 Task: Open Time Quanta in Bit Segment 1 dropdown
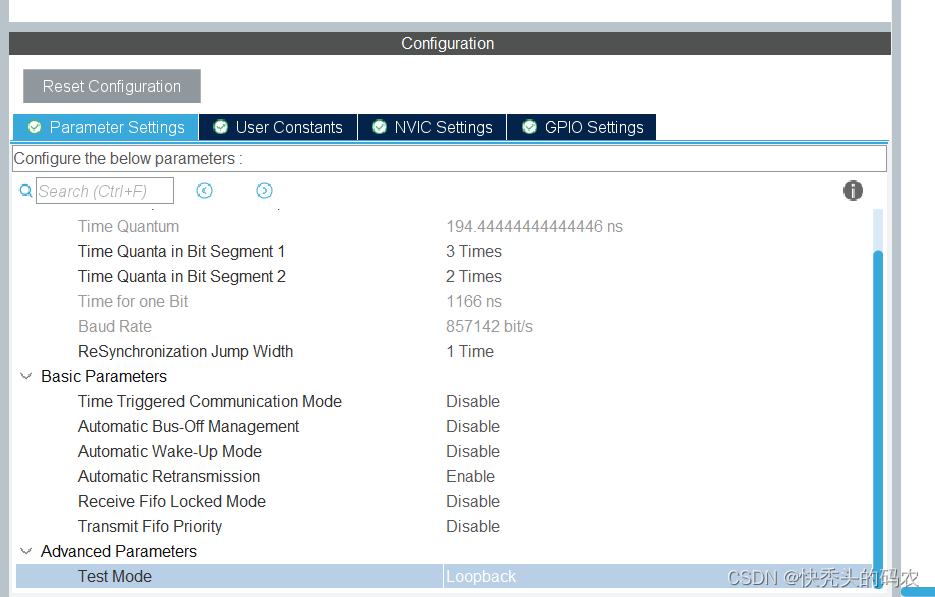(x=473, y=251)
